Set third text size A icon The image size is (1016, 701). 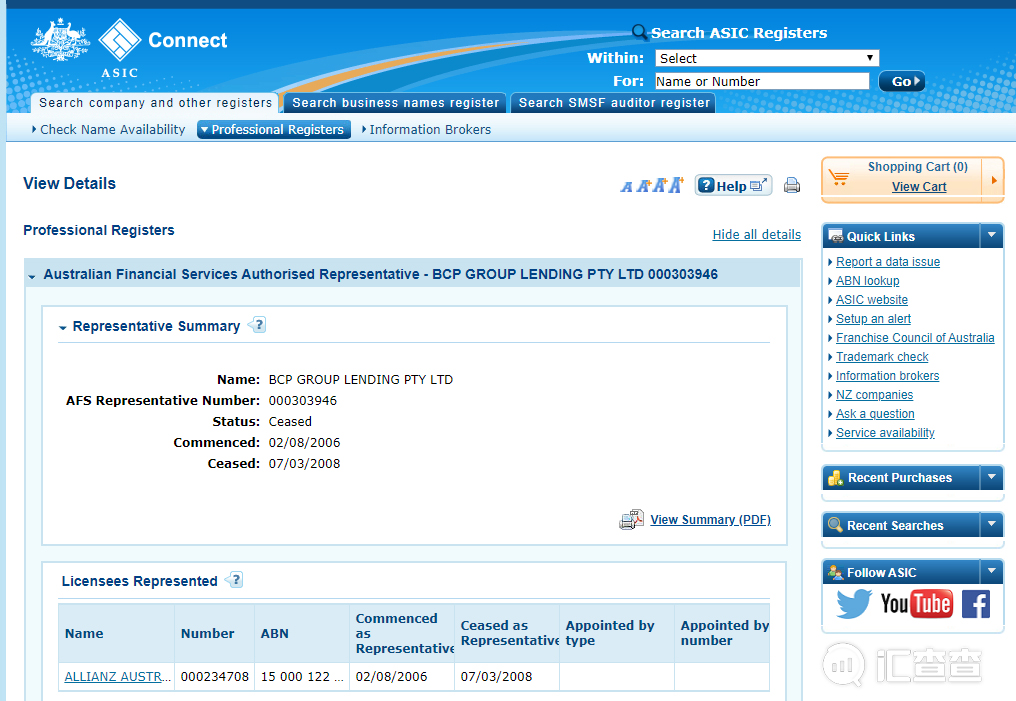tap(659, 186)
